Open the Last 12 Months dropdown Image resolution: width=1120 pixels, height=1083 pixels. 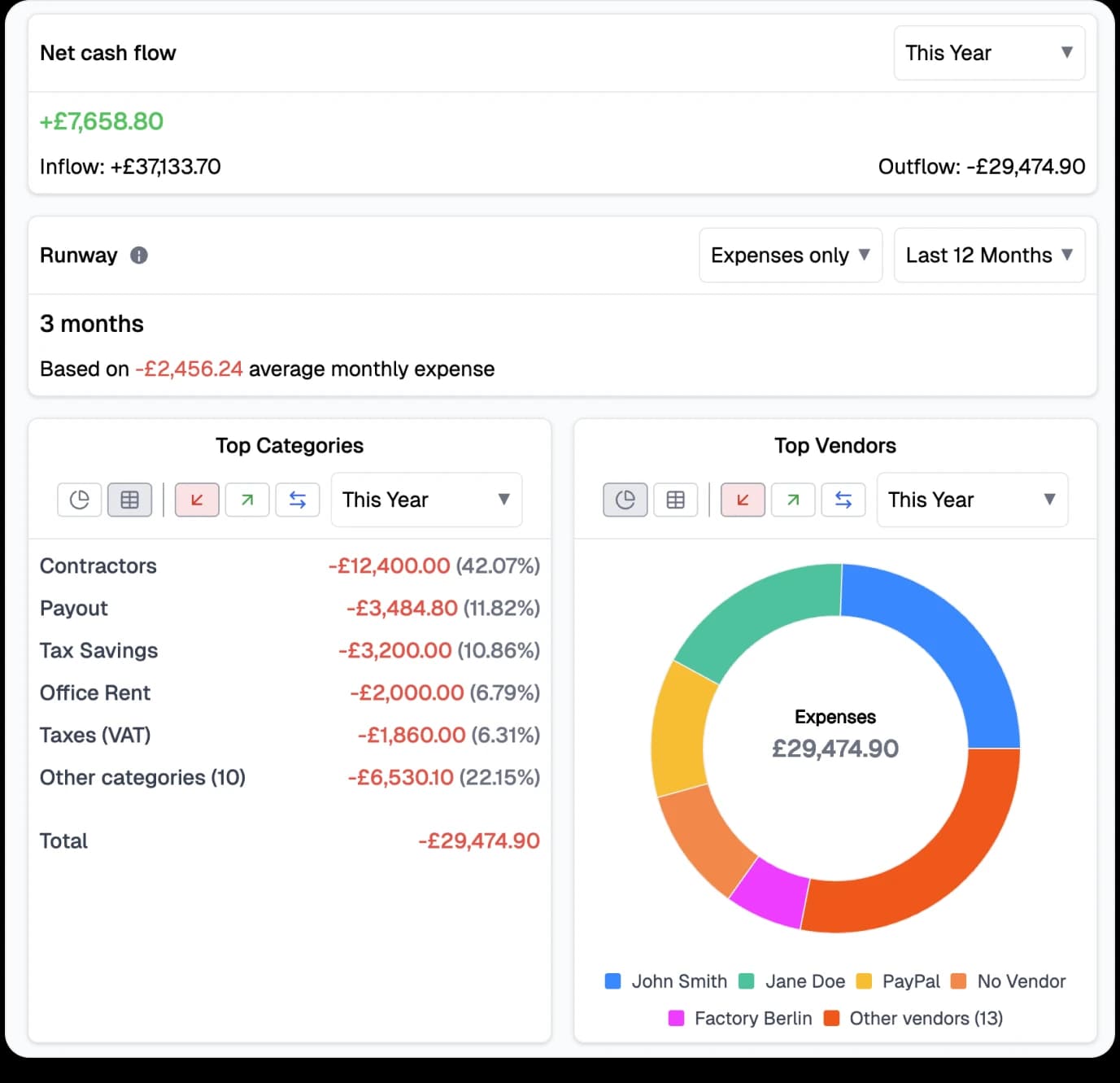(989, 255)
